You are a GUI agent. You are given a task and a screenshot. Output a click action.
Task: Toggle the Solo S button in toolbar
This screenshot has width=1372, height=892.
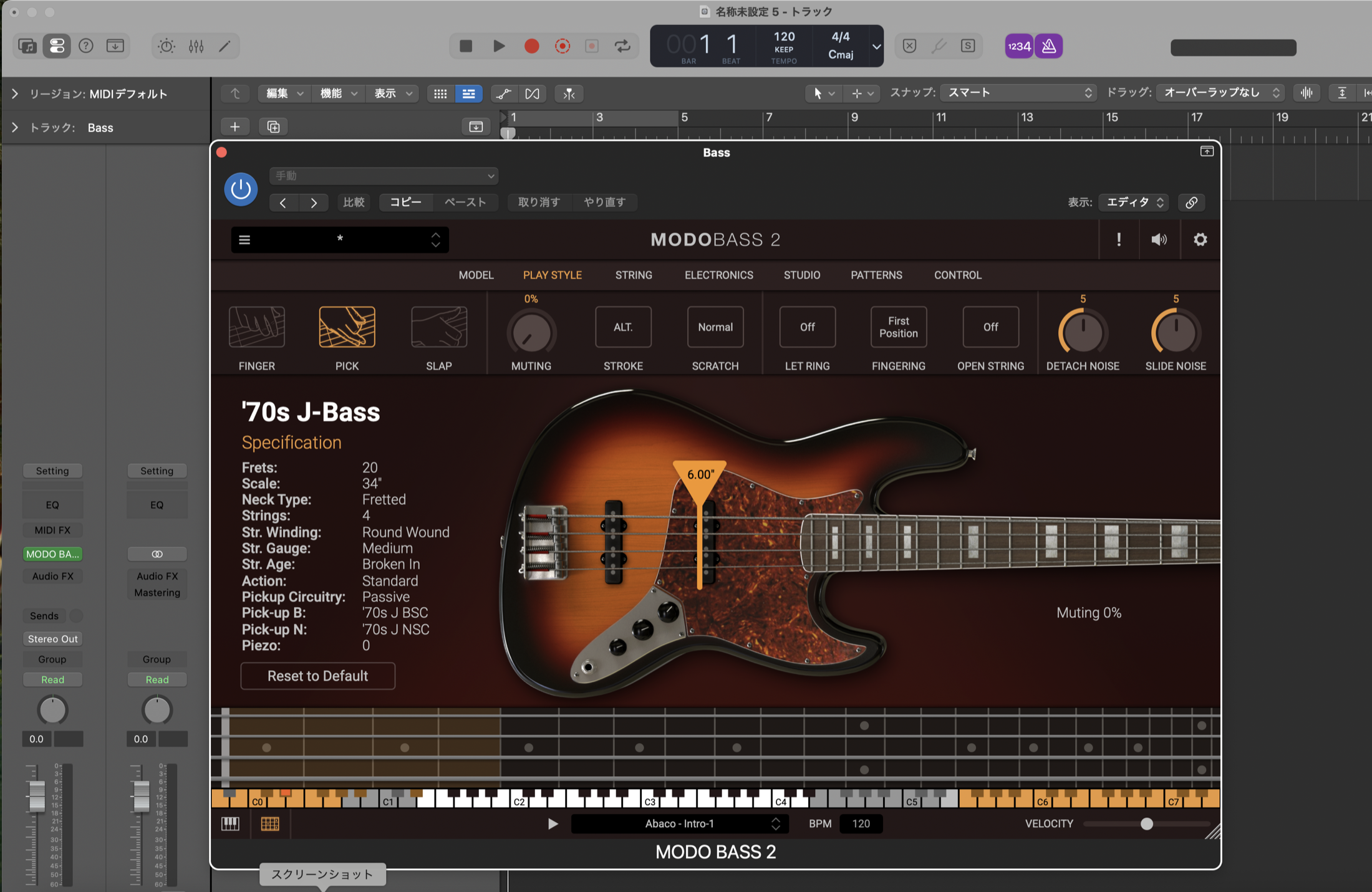click(968, 46)
